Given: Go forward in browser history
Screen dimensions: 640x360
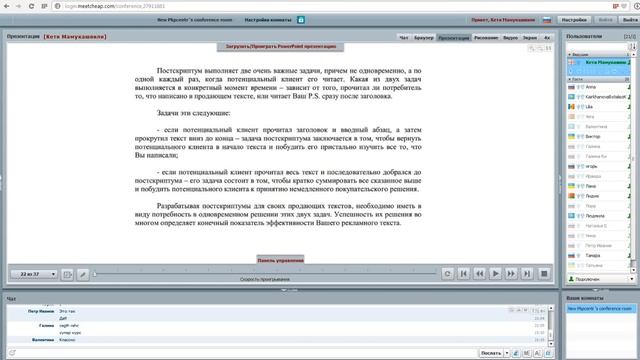Looking at the screenshot, I should click(18, 6).
